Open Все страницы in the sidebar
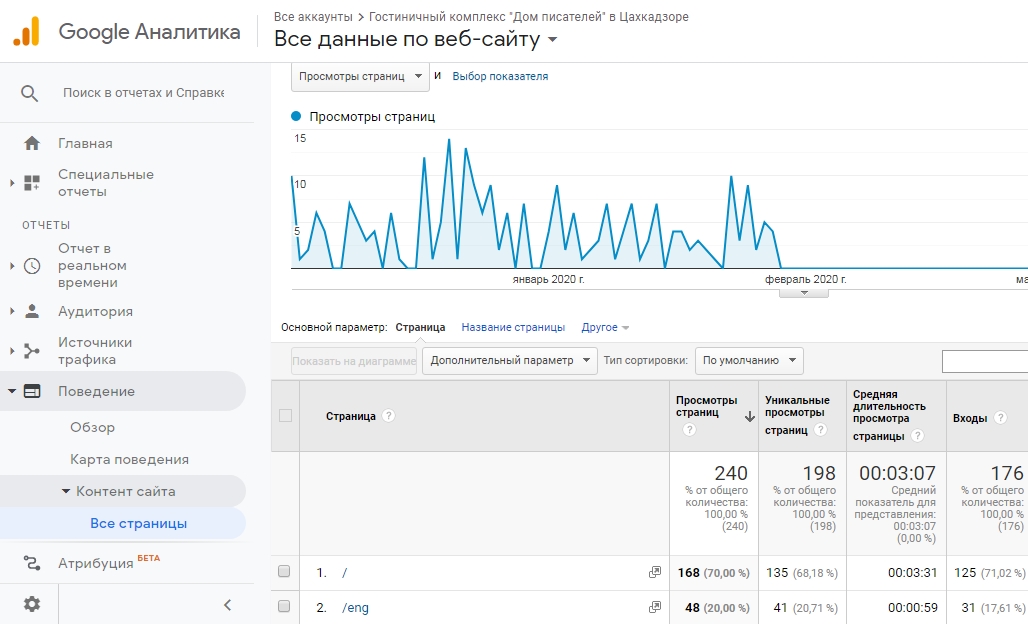 [x=138, y=523]
